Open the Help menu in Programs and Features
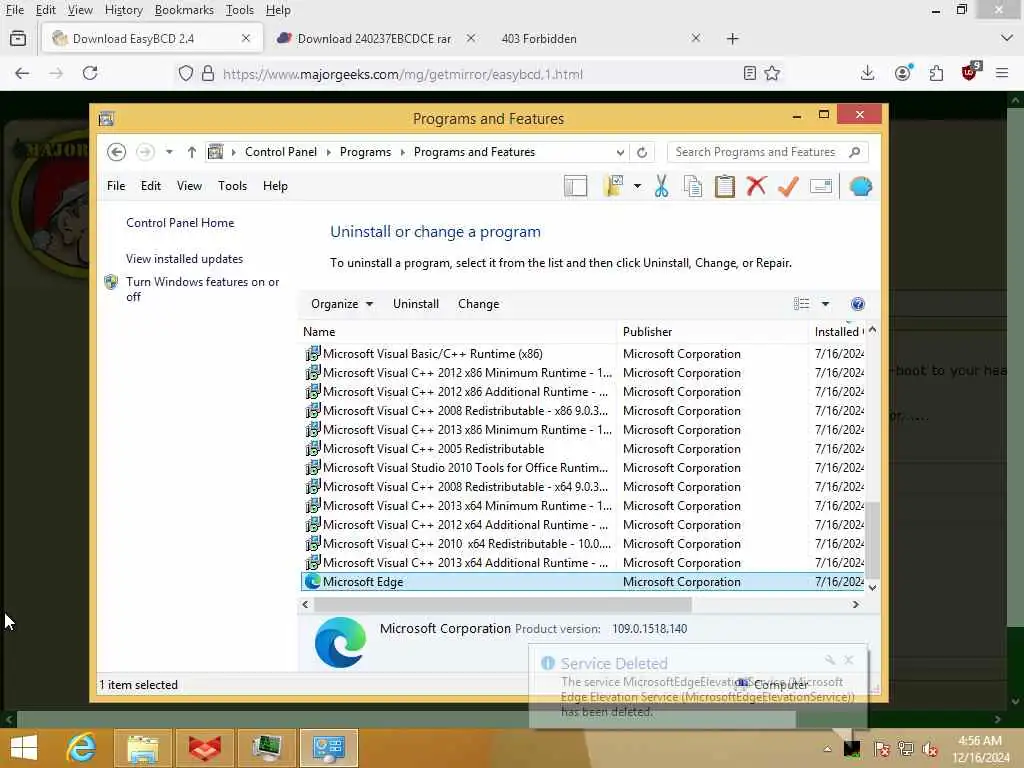The image size is (1024, 768). (x=276, y=186)
